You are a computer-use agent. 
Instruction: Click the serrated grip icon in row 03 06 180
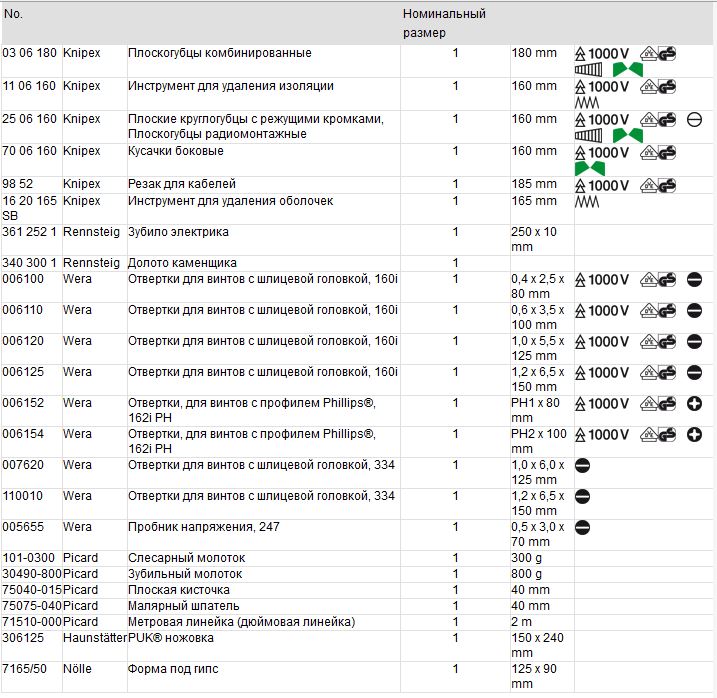[590, 70]
